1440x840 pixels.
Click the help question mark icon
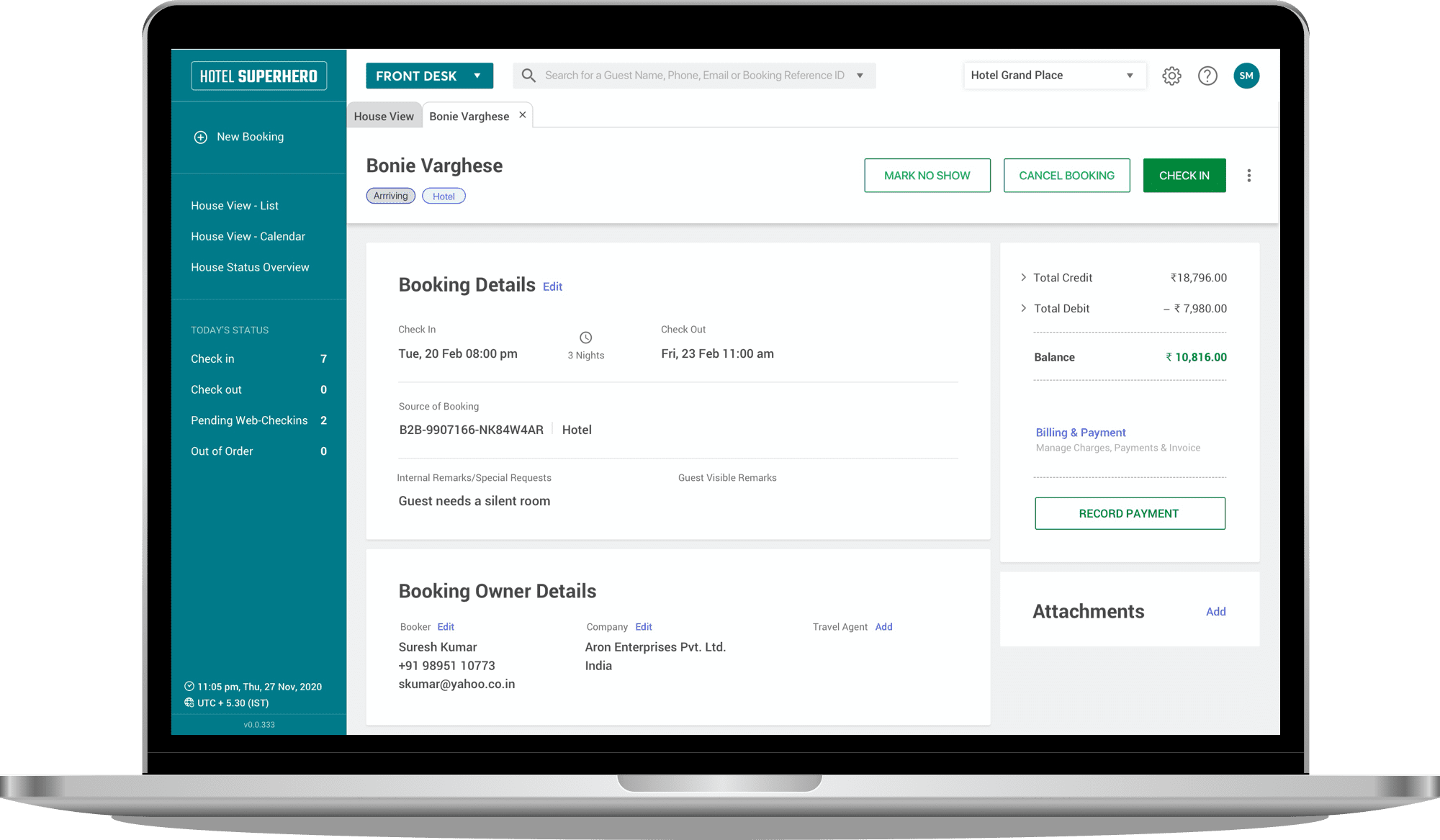[1207, 76]
